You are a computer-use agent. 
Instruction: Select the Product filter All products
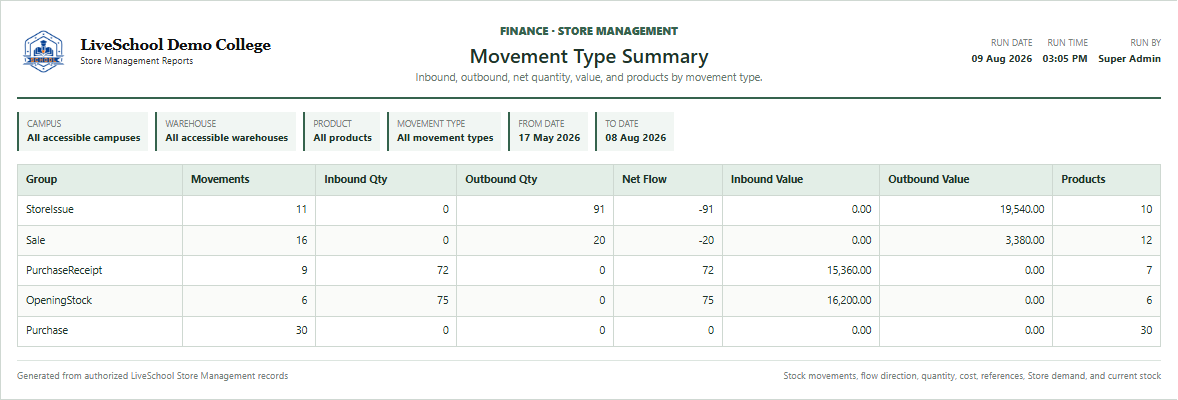click(343, 132)
